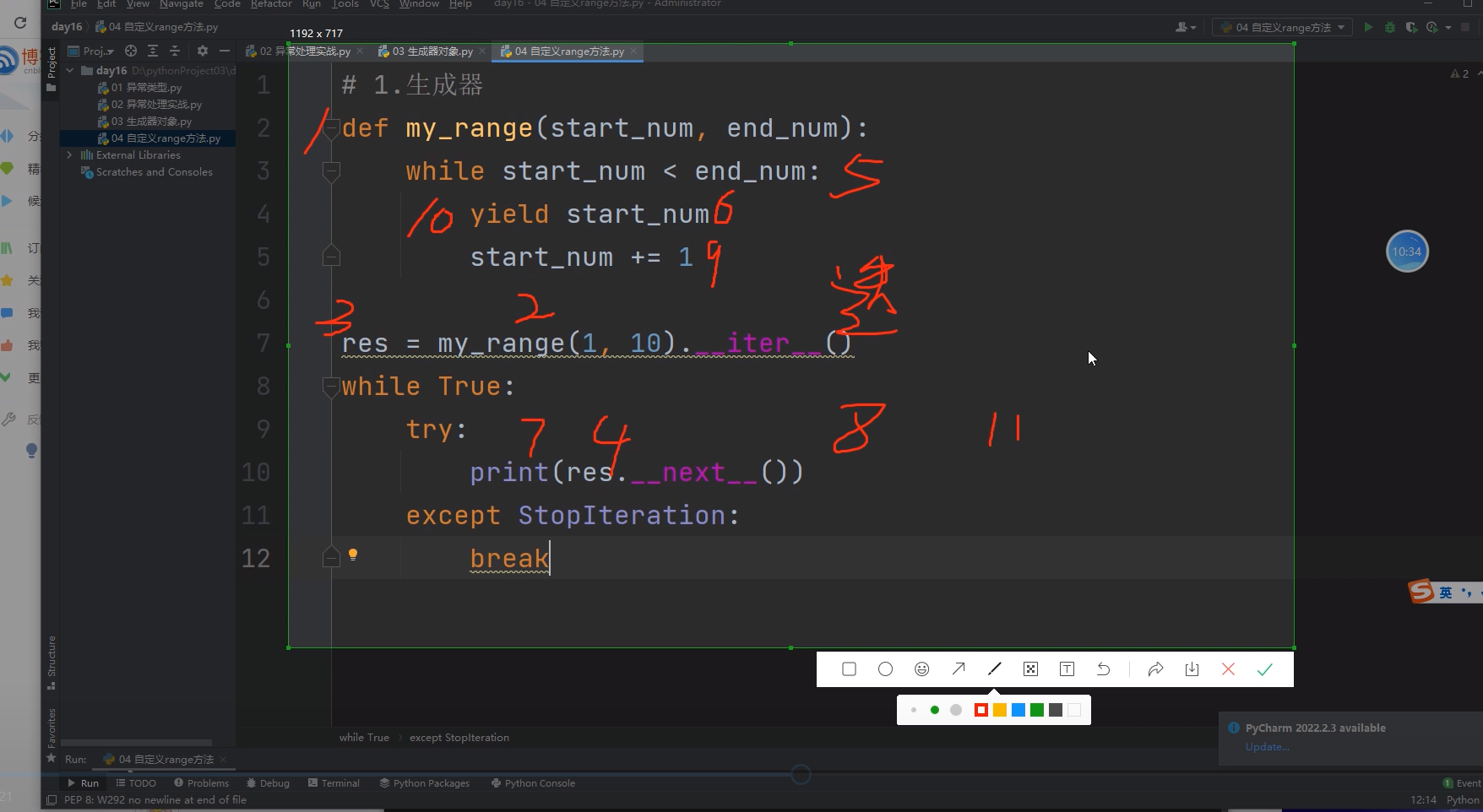Open the emoji sticker tool

(922, 669)
